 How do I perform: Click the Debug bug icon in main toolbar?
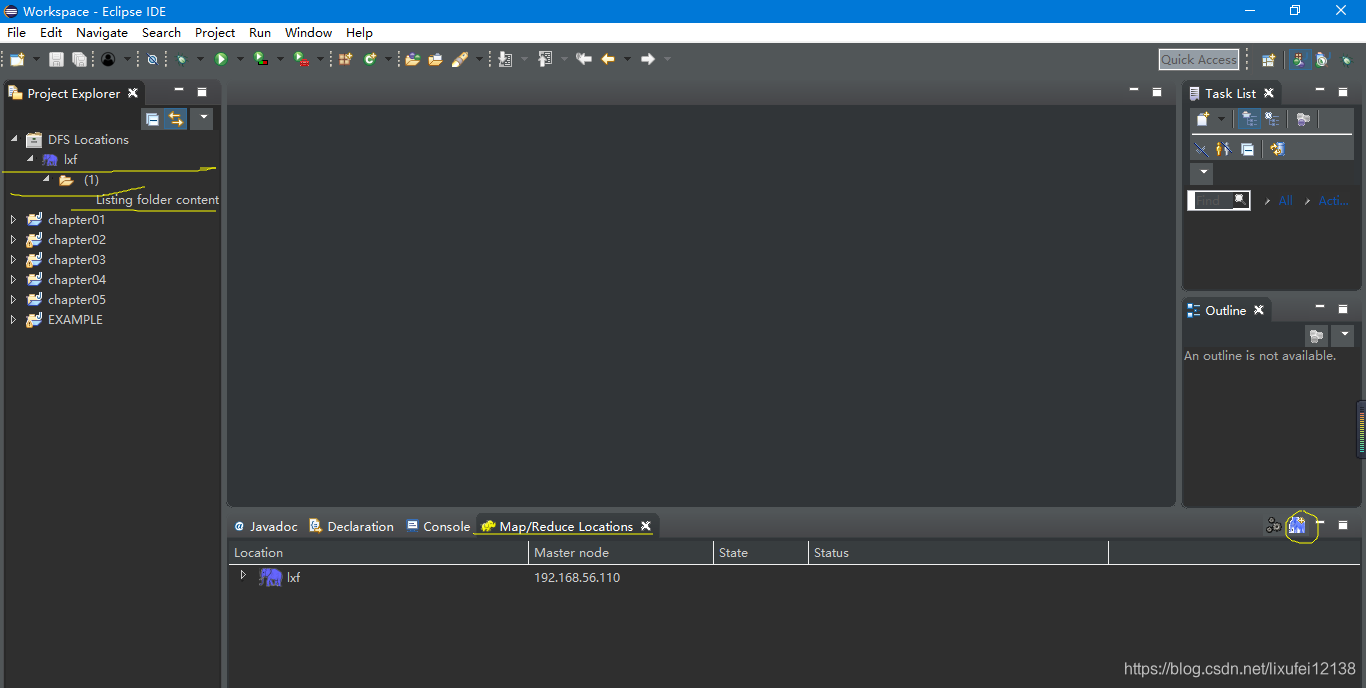[182, 59]
